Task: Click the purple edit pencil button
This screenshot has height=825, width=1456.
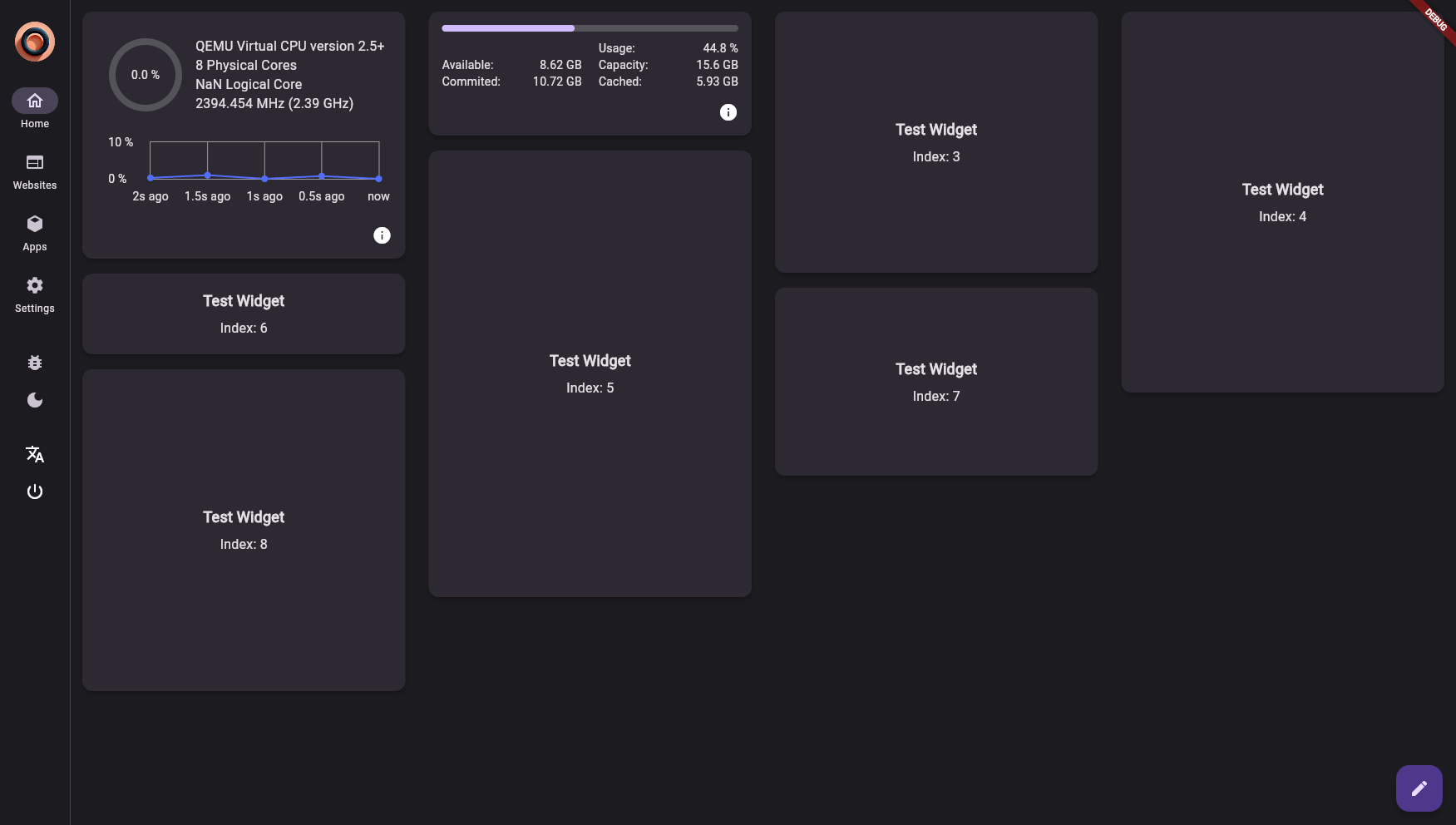Action: pos(1419,788)
